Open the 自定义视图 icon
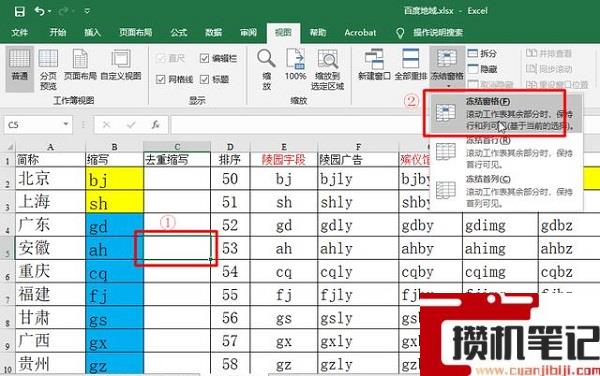Viewport: 600px width, 376px height. coord(121,65)
